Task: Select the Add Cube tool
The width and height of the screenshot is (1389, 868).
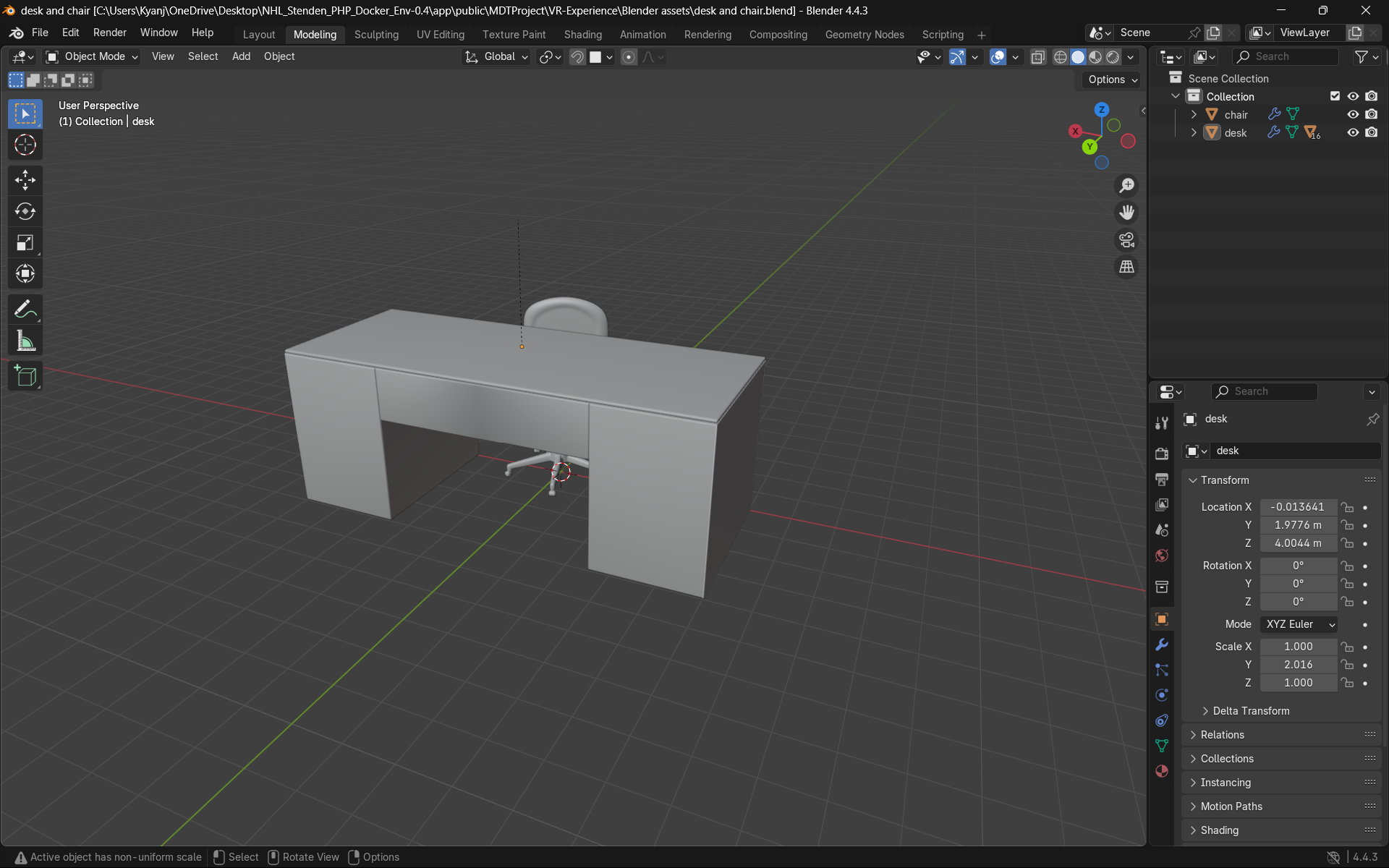Action: (x=25, y=376)
